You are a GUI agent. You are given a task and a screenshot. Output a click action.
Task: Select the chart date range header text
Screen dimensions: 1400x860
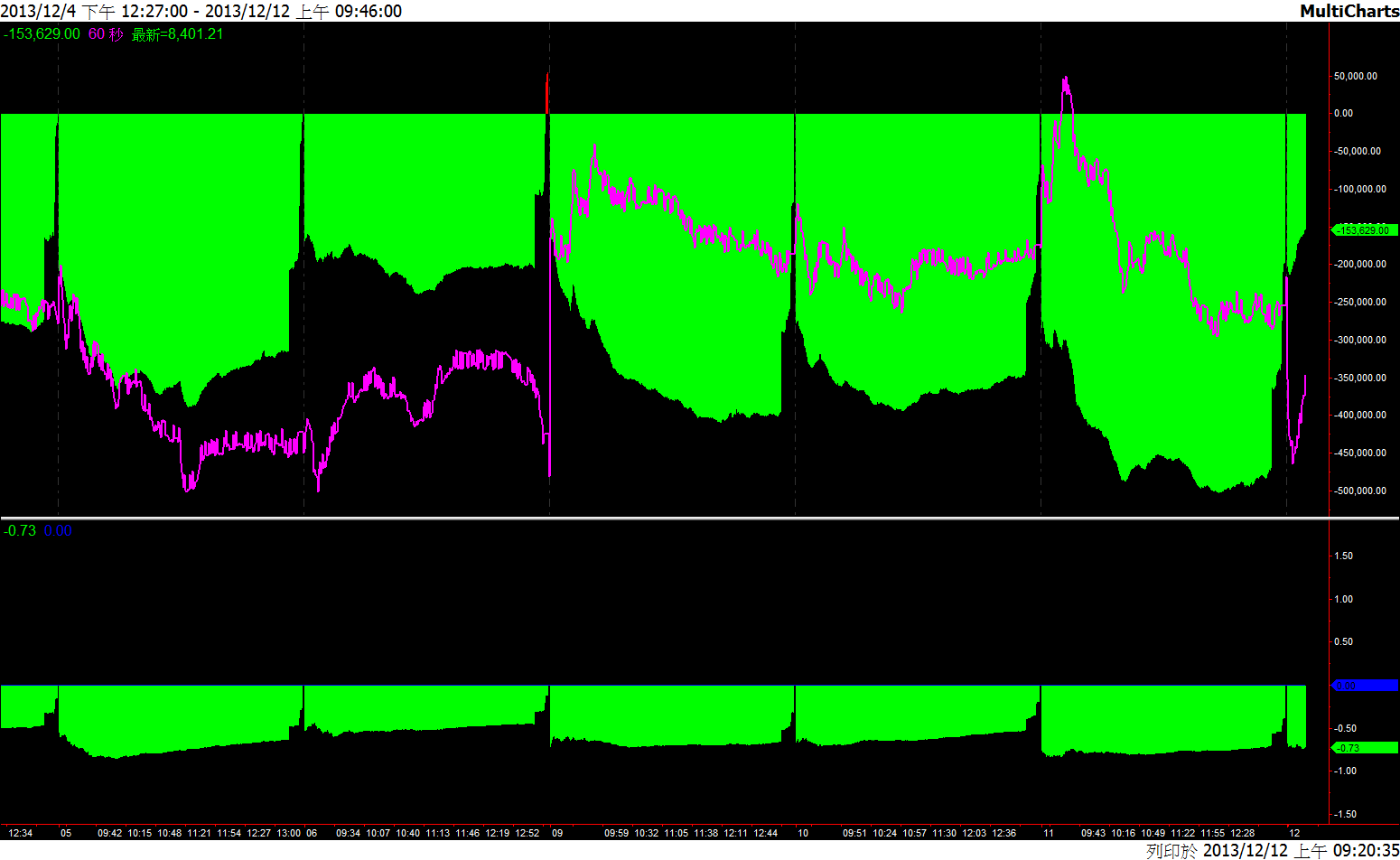coord(201,11)
